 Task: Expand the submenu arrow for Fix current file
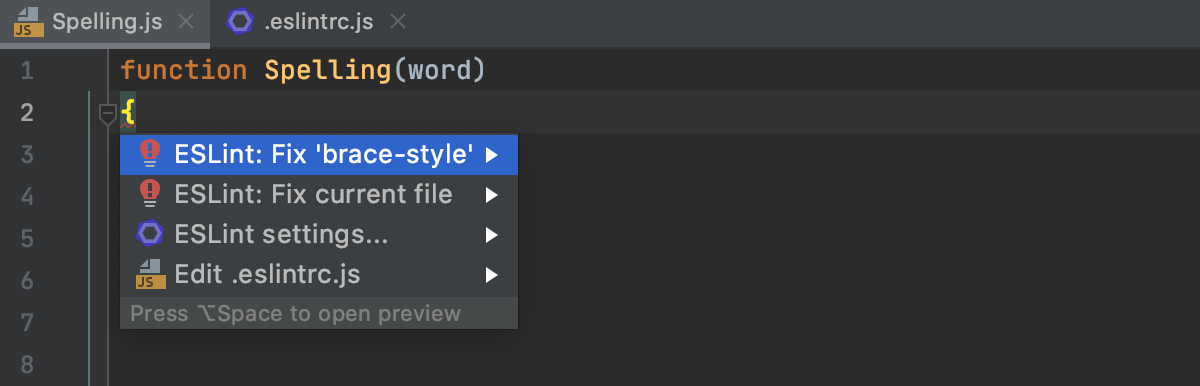(x=491, y=195)
